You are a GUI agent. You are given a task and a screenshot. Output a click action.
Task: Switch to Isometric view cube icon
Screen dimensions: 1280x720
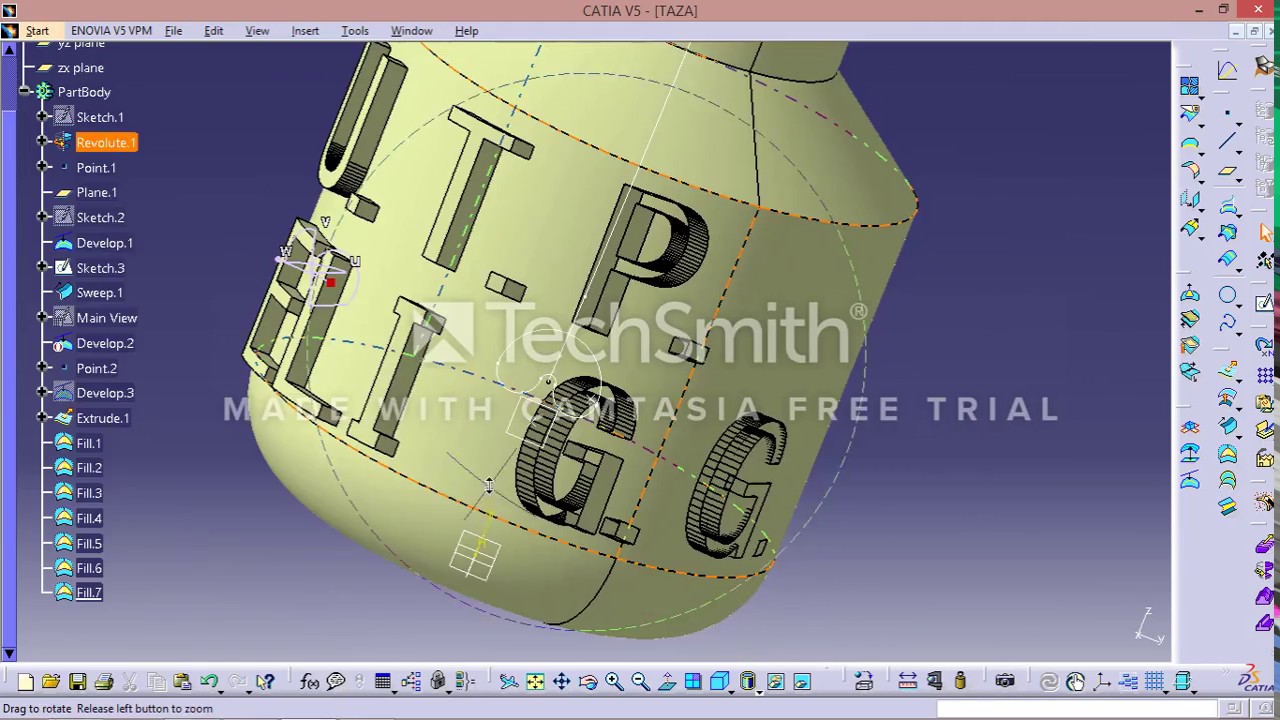[x=720, y=682]
